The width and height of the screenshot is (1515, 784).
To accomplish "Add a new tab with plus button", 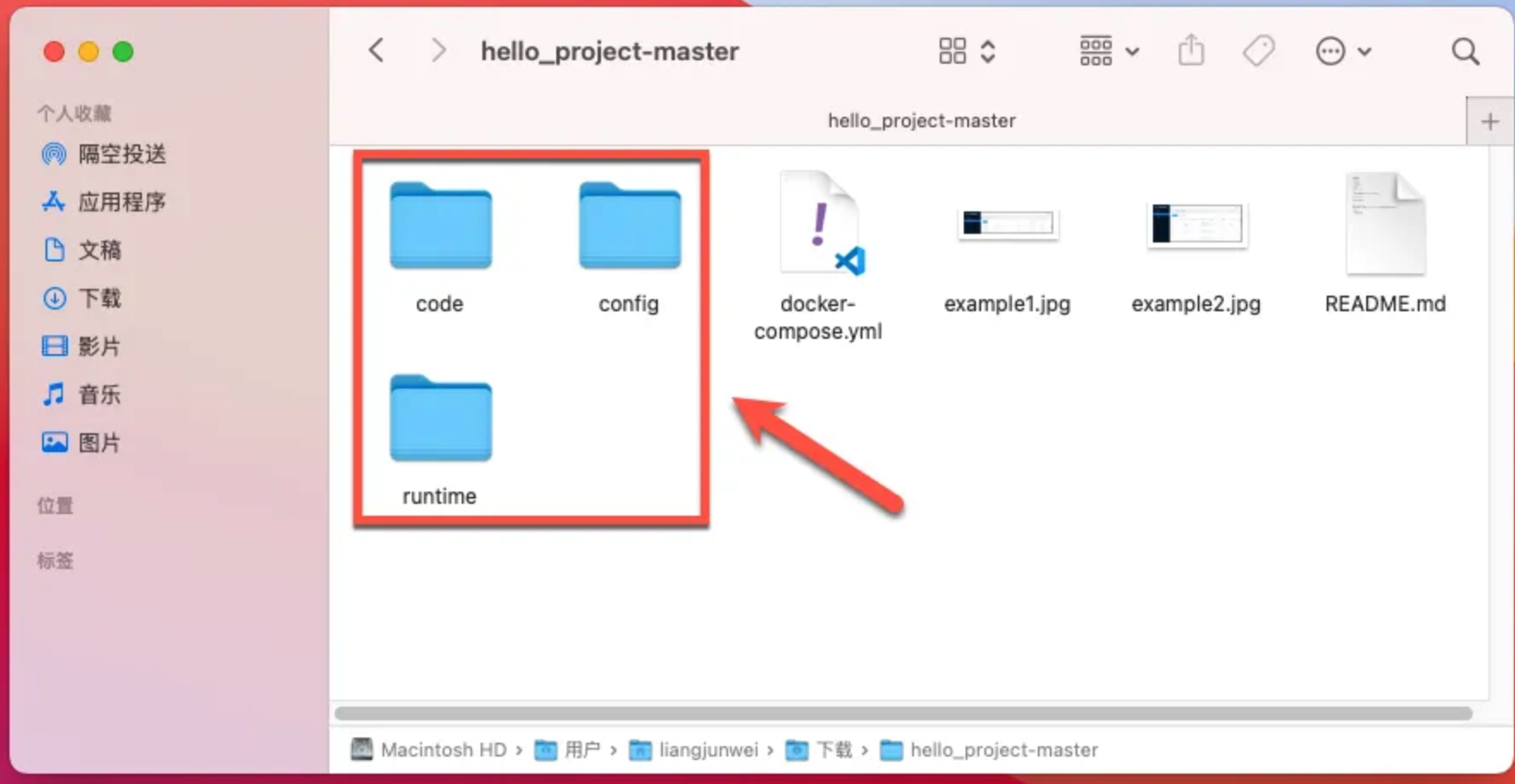I will pyautogui.click(x=1490, y=122).
